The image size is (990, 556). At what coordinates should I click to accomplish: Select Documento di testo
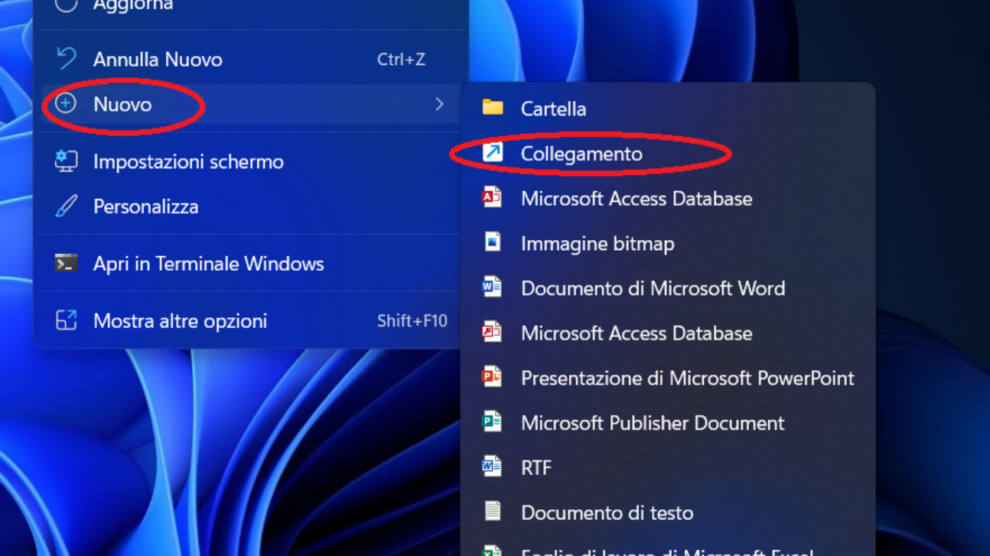(606, 513)
